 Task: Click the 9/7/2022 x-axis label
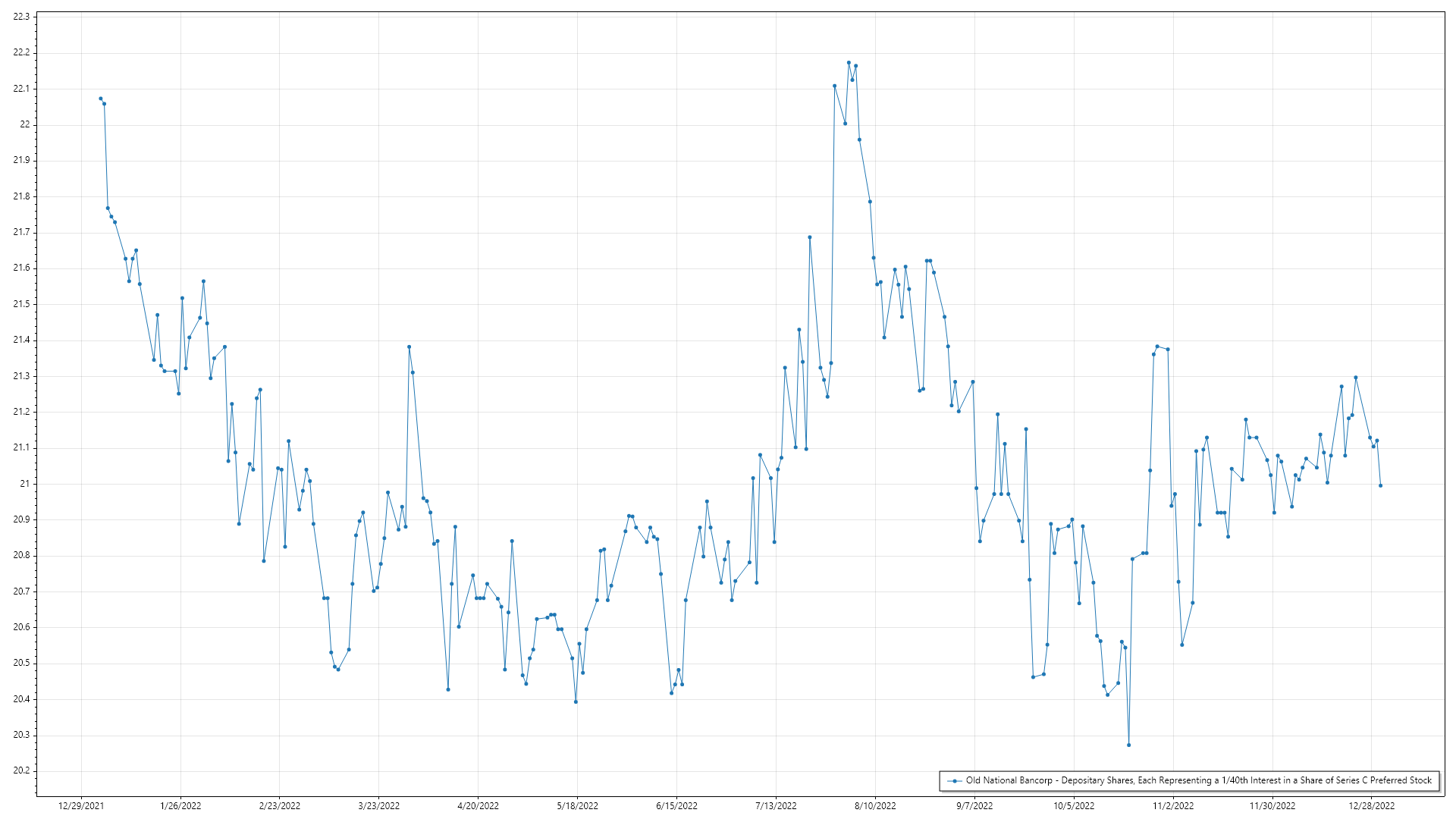tap(974, 805)
